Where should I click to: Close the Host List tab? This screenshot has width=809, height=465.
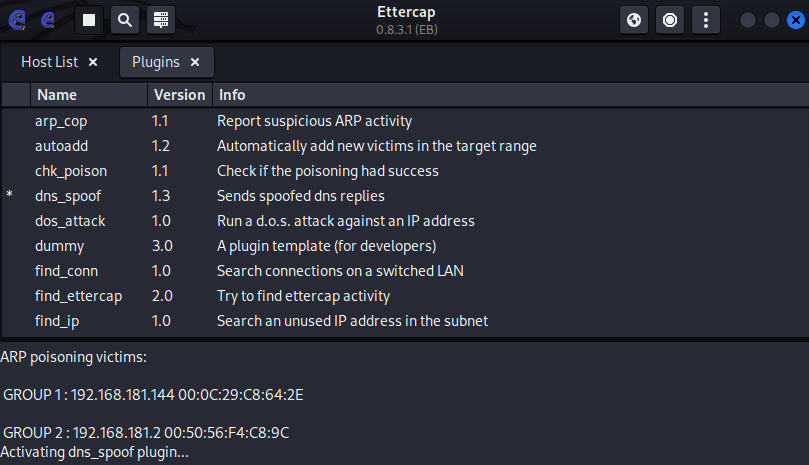coord(93,62)
